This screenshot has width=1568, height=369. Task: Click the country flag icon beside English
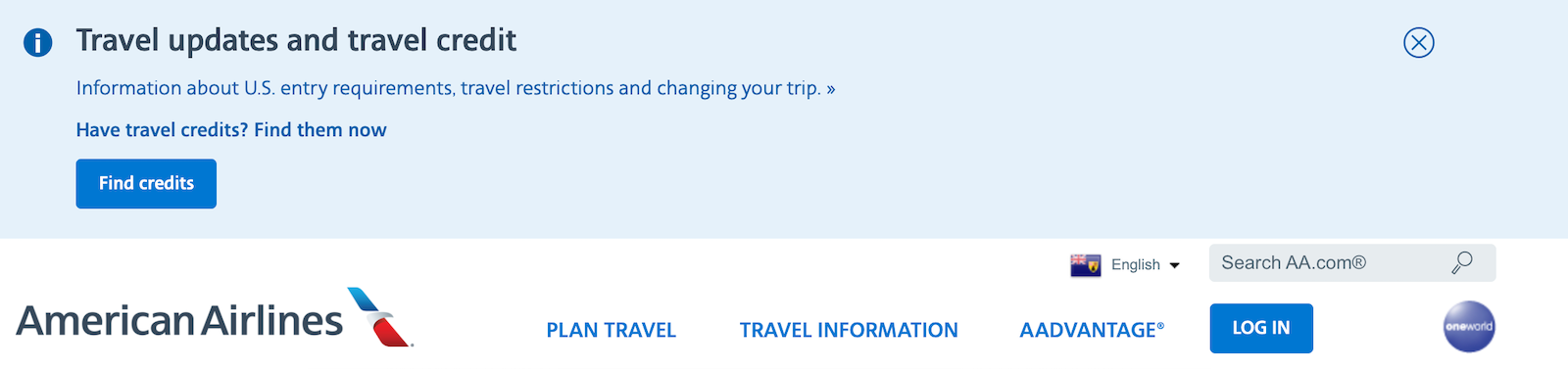(1085, 265)
